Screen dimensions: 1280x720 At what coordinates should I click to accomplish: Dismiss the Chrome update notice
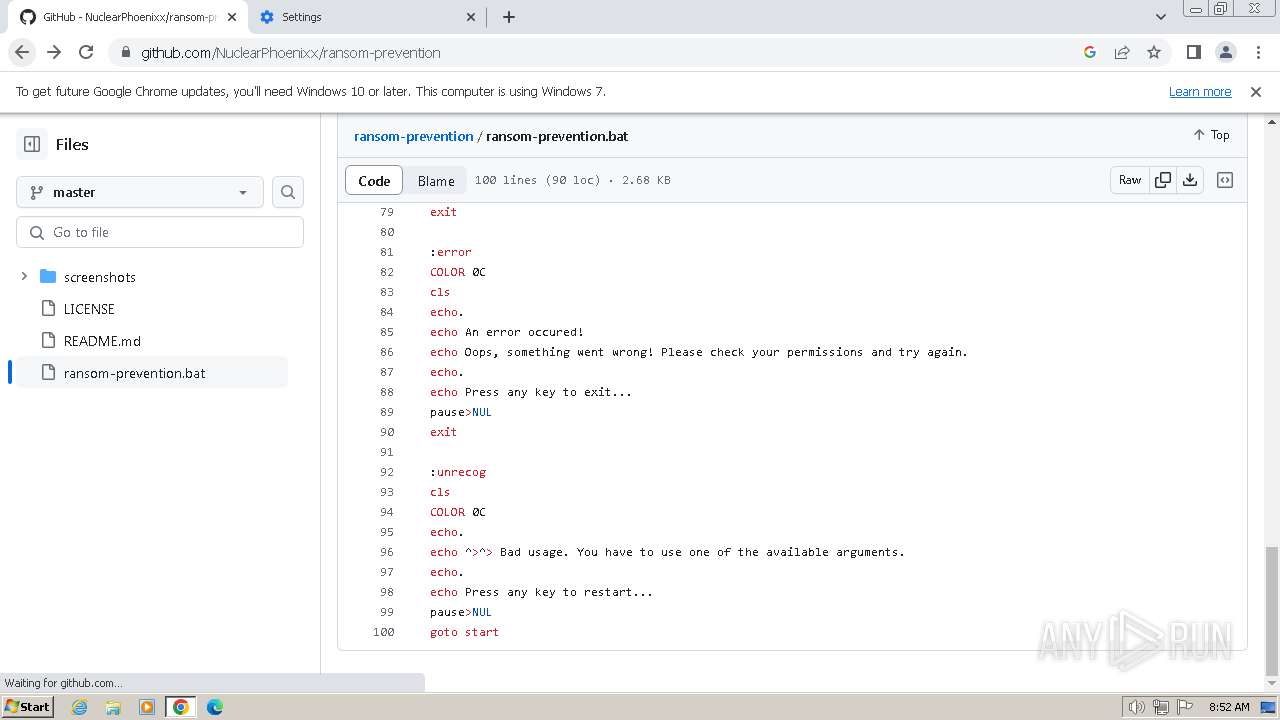point(1256,91)
